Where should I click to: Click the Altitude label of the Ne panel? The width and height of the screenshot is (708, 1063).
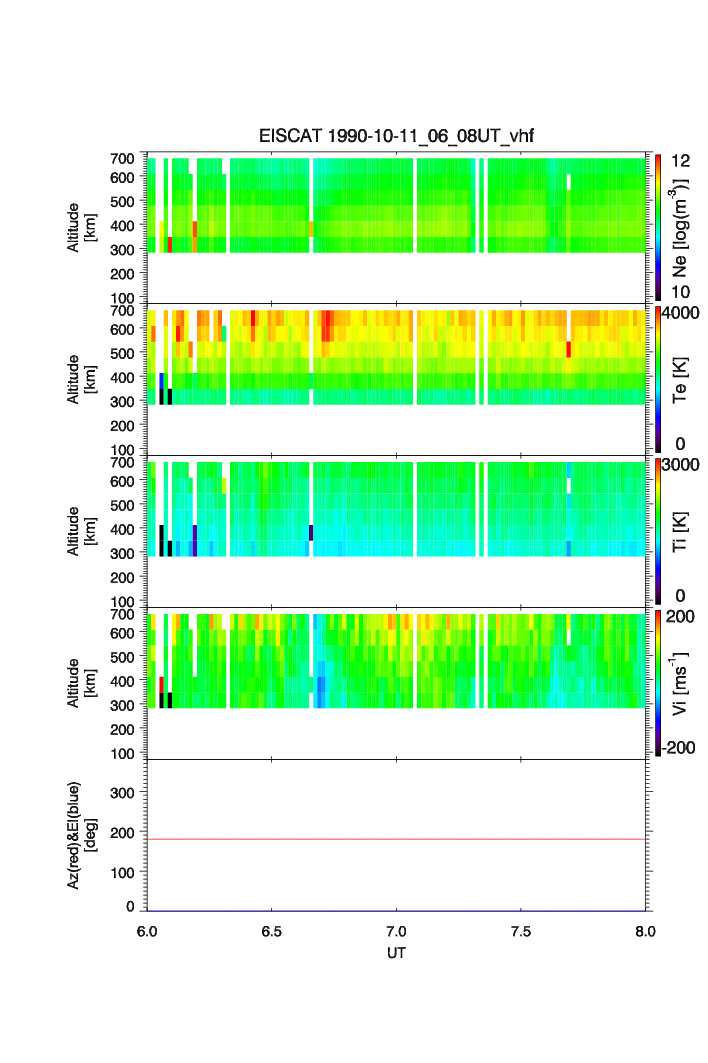click(x=81, y=228)
